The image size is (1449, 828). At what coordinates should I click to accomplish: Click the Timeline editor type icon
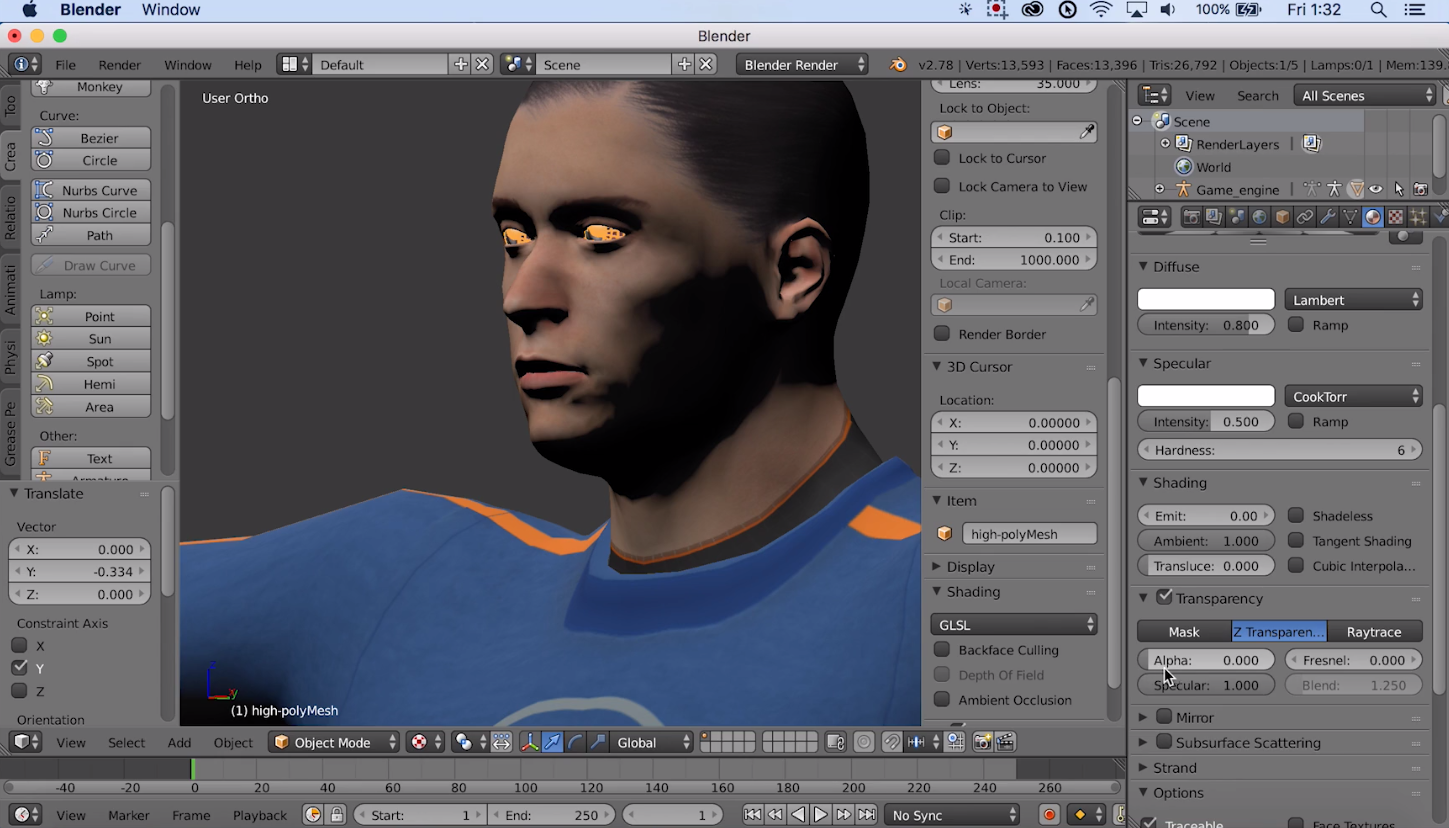(x=24, y=815)
